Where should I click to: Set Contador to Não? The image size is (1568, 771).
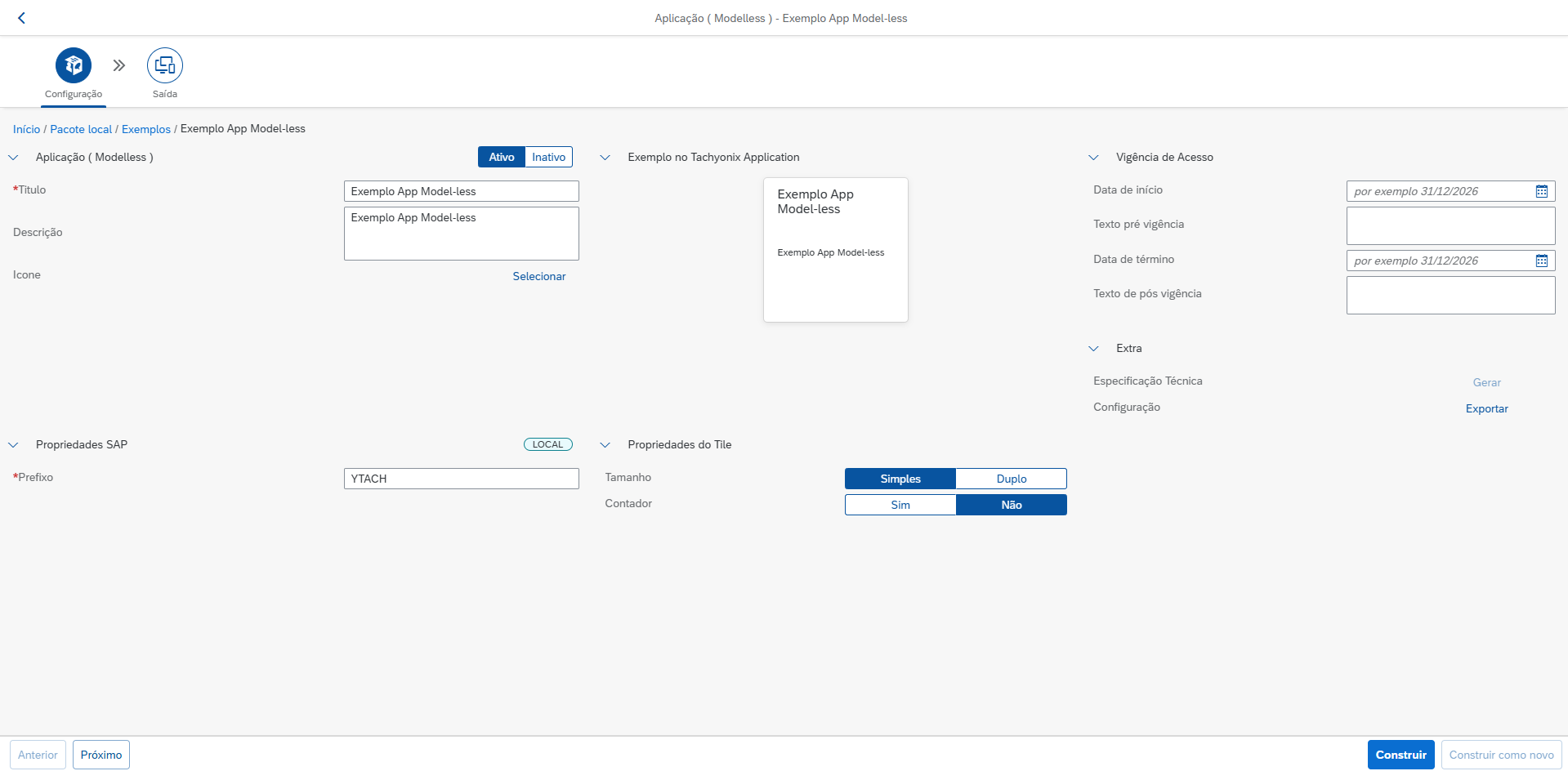pyautogui.click(x=1012, y=505)
